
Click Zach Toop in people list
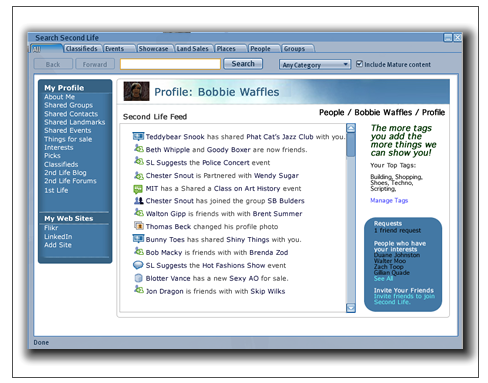click(x=388, y=267)
